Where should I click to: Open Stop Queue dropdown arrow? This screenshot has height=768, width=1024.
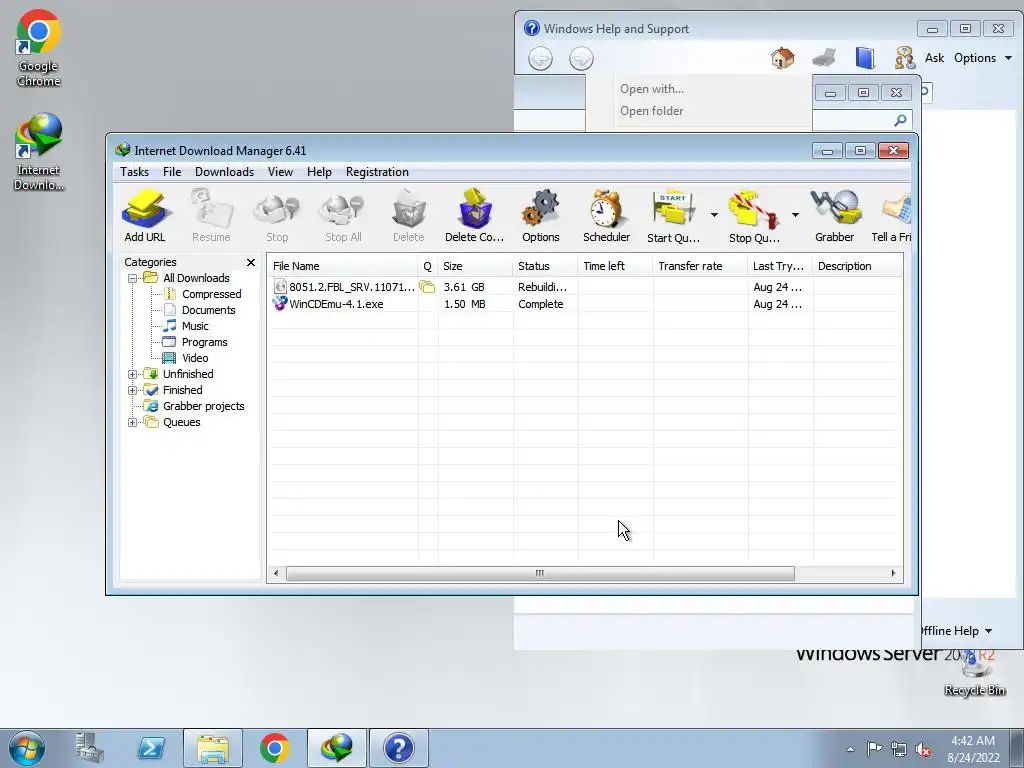795,215
